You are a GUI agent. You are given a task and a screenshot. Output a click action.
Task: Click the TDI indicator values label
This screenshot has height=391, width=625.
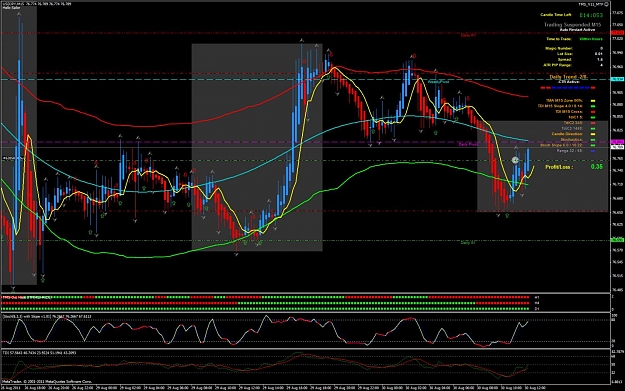click(39, 353)
